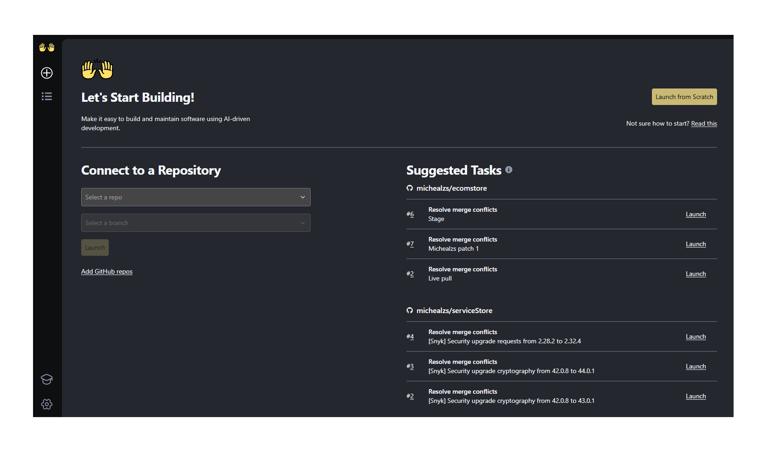Click the pull request icon for #6 Stage
The image size is (768, 457).
coord(410,214)
